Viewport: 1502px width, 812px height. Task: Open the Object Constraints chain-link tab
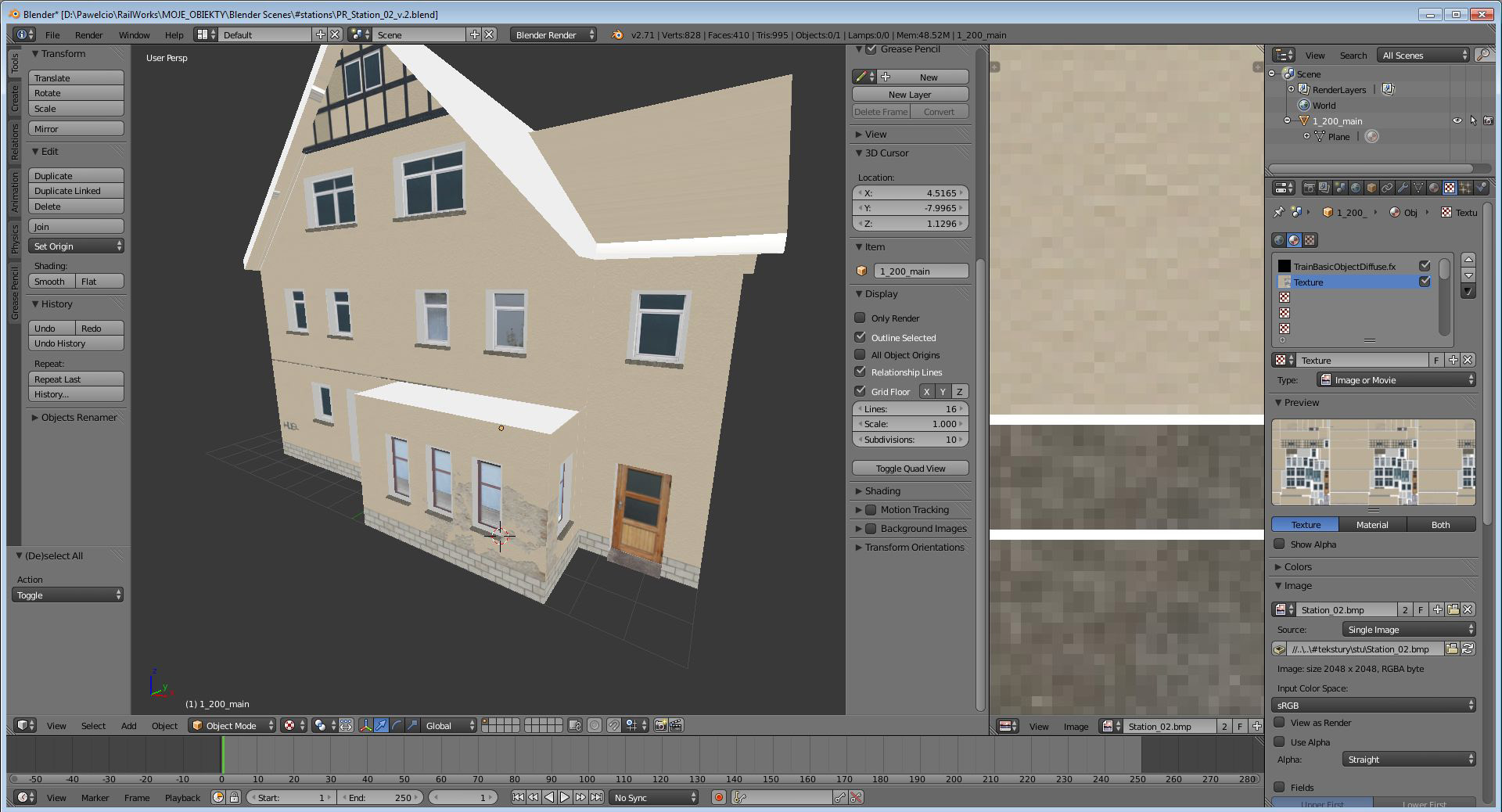(x=1386, y=188)
